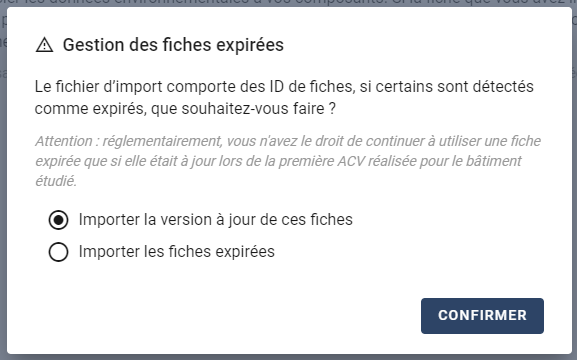Click the empty dialog area left of CONFIRMER
The image size is (577, 360).
coord(228,316)
